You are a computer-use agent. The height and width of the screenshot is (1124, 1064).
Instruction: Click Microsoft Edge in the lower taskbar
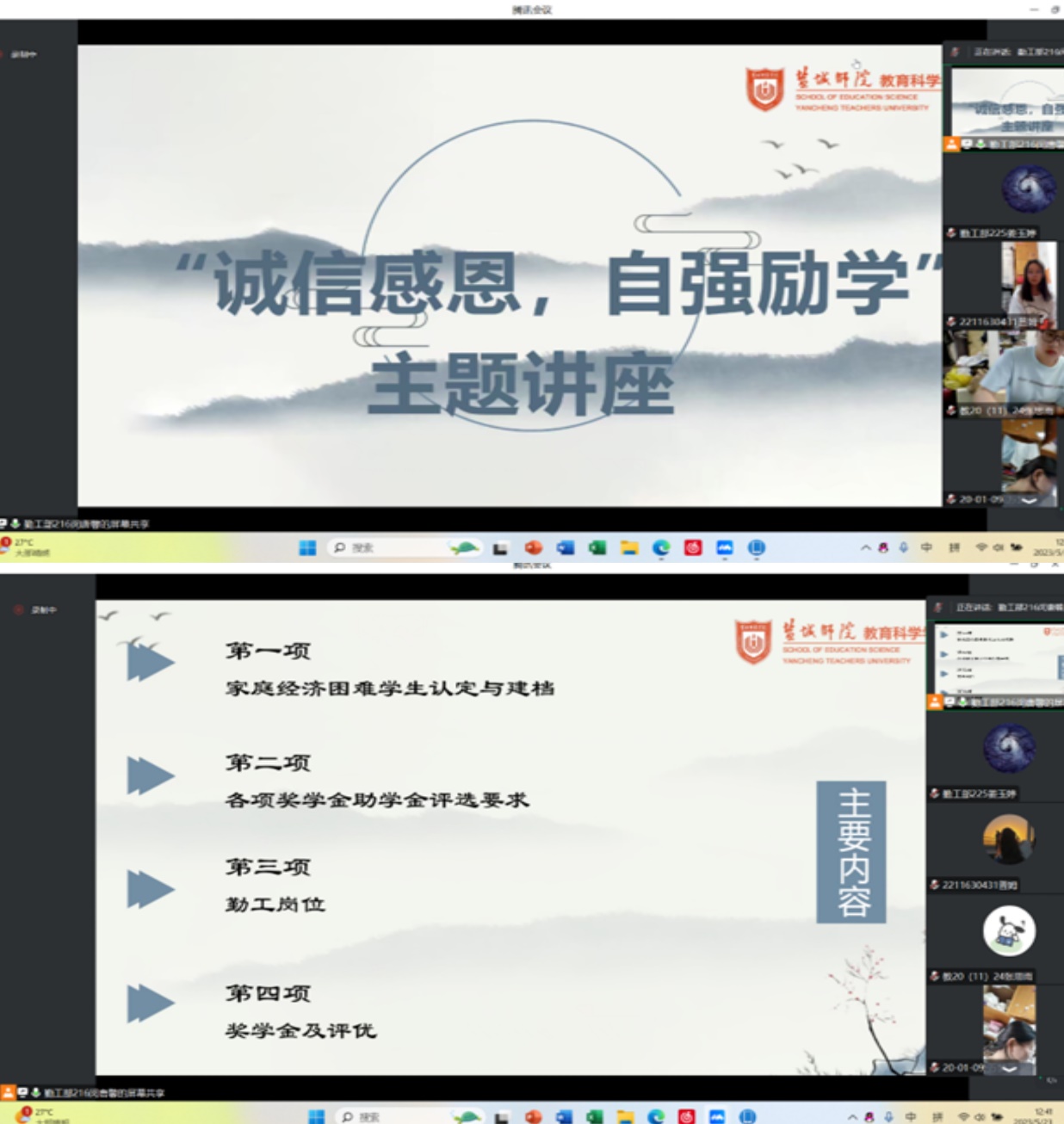(656, 1116)
